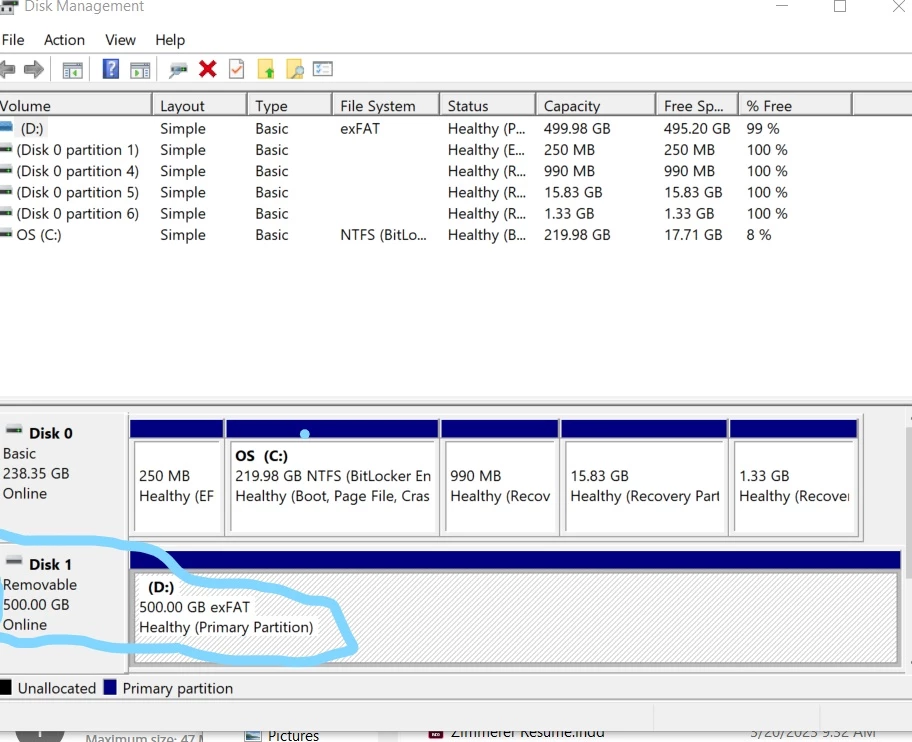The width and height of the screenshot is (912, 742).
Task: Sort by the Layout column header
Action: point(200,105)
